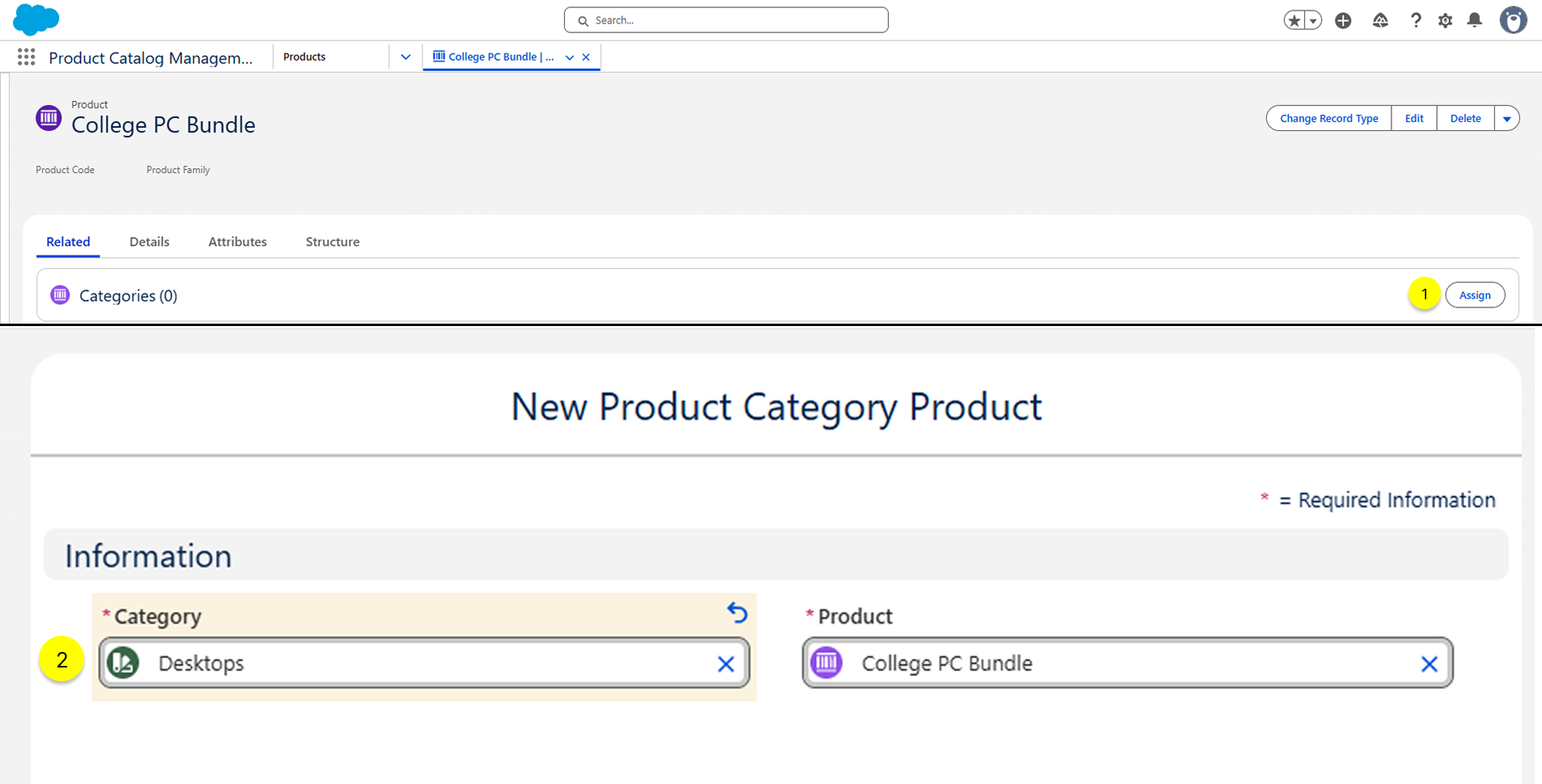Image resolution: width=1542 pixels, height=784 pixels.
Task: Switch to the Details tab
Action: pos(149,242)
